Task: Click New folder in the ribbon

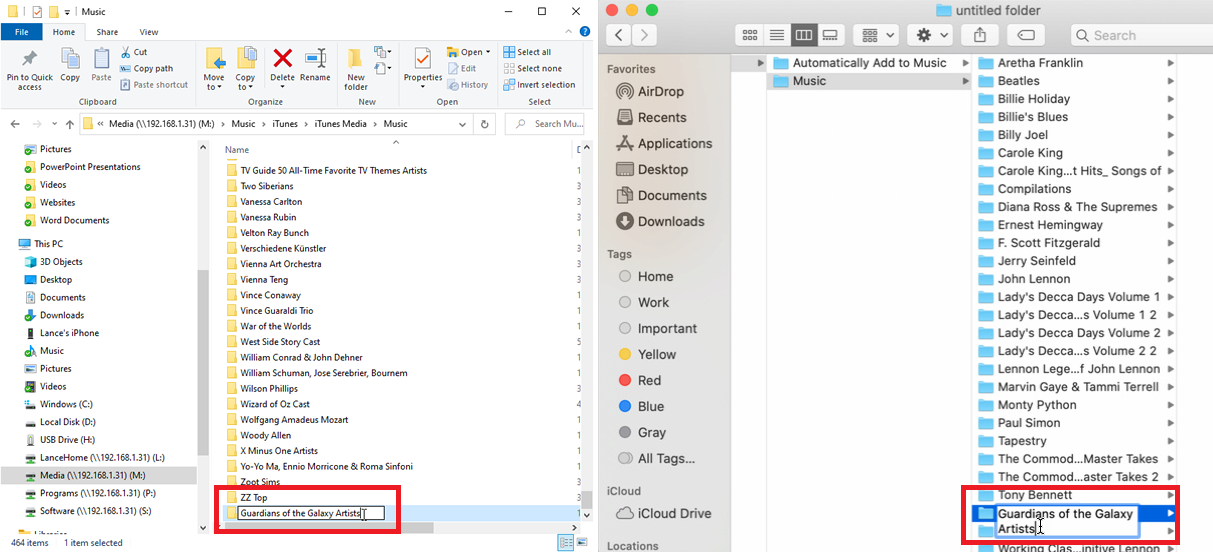Action: (x=356, y=68)
